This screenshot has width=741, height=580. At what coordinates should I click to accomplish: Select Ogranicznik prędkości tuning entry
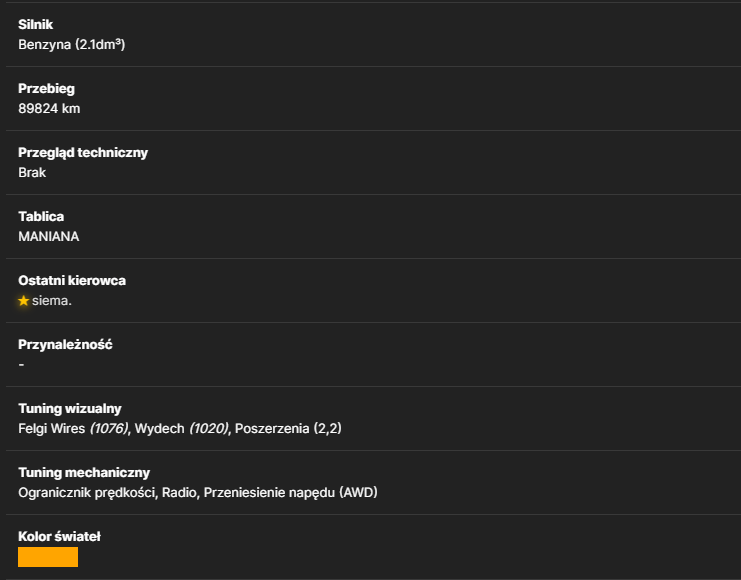tap(87, 493)
